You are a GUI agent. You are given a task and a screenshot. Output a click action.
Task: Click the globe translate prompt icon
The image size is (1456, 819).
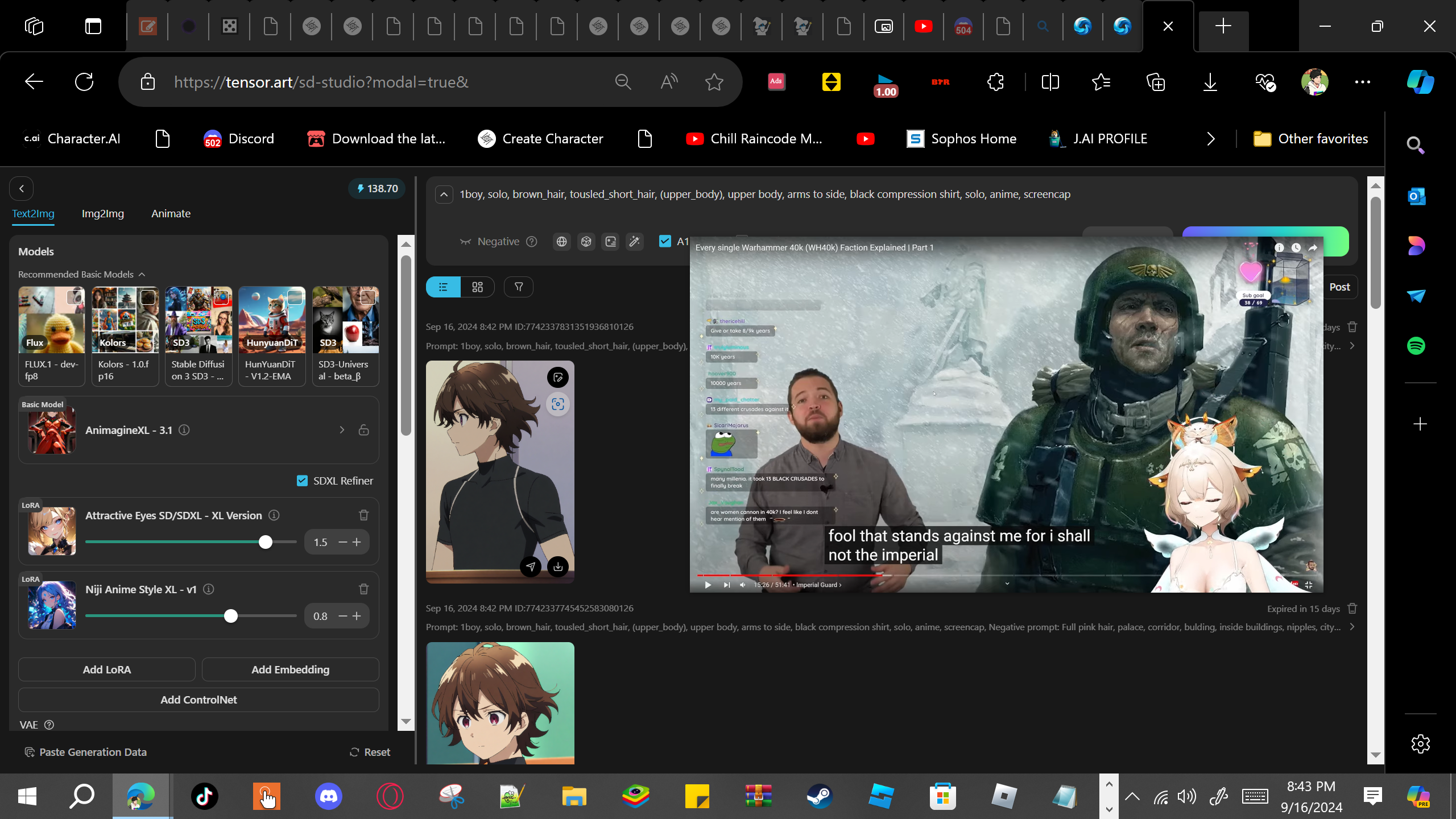pos(561,242)
